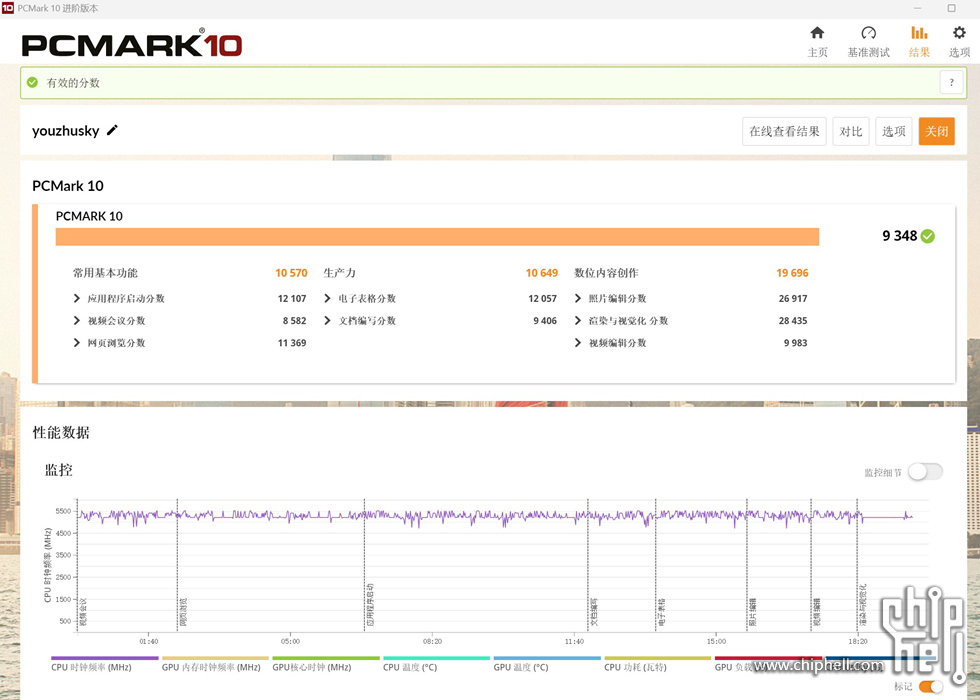The height and width of the screenshot is (700, 980).
Task: Click the 8 582 video conferencing score
Action: click(x=294, y=321)
